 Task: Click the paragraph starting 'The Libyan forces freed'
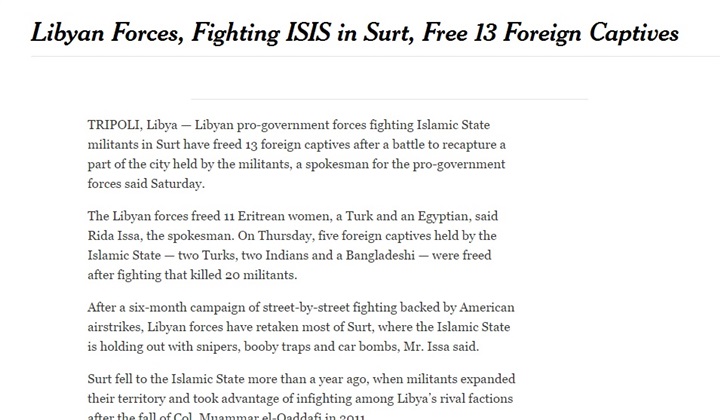(x=292, y=246)
